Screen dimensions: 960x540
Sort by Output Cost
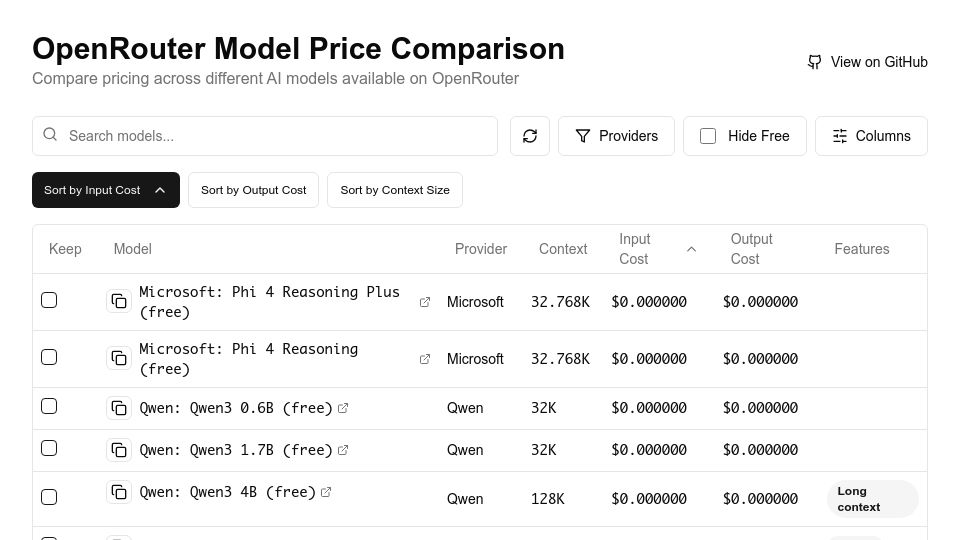coord(253,190)
